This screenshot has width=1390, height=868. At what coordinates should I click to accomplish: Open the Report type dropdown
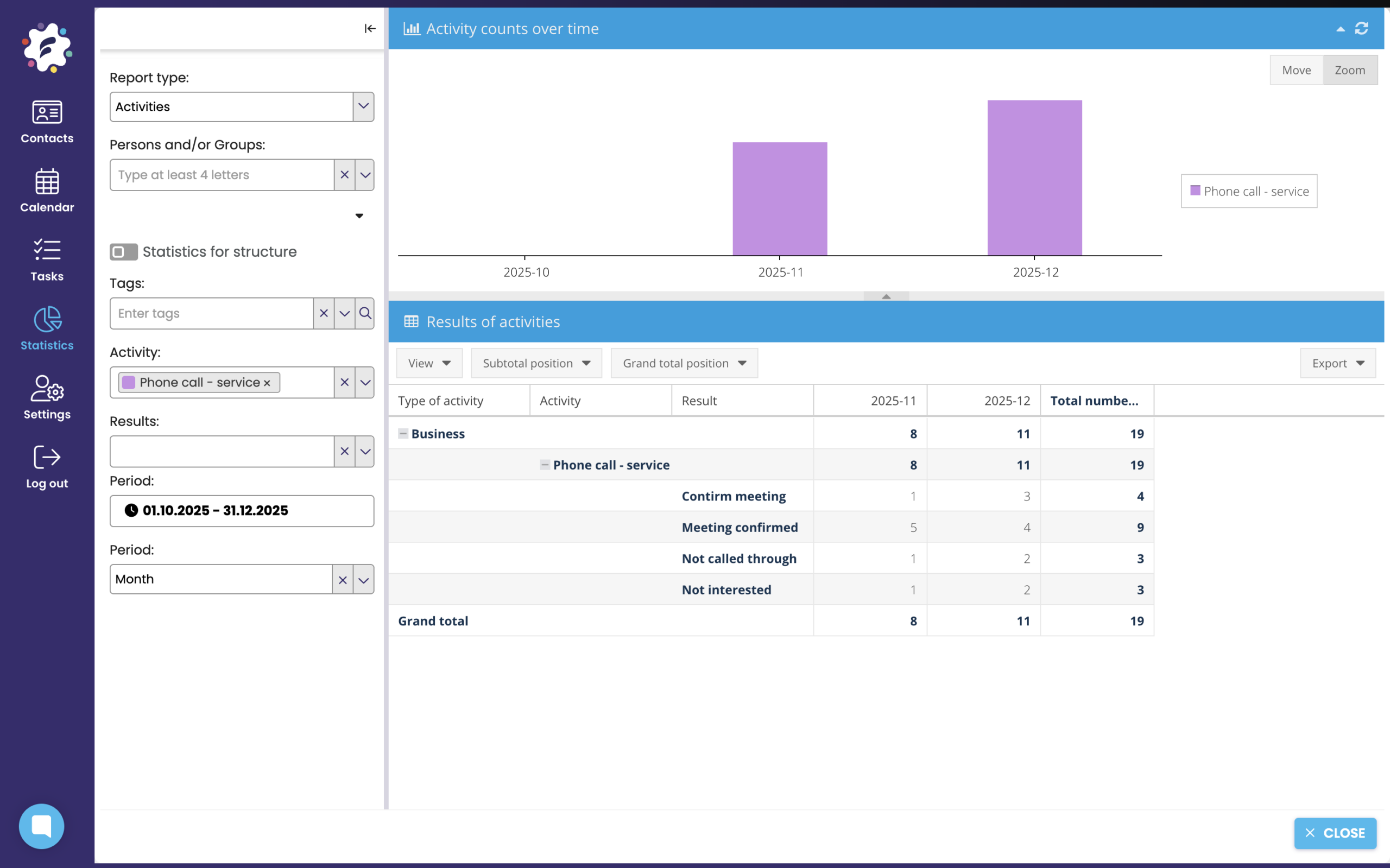[363, 107]
